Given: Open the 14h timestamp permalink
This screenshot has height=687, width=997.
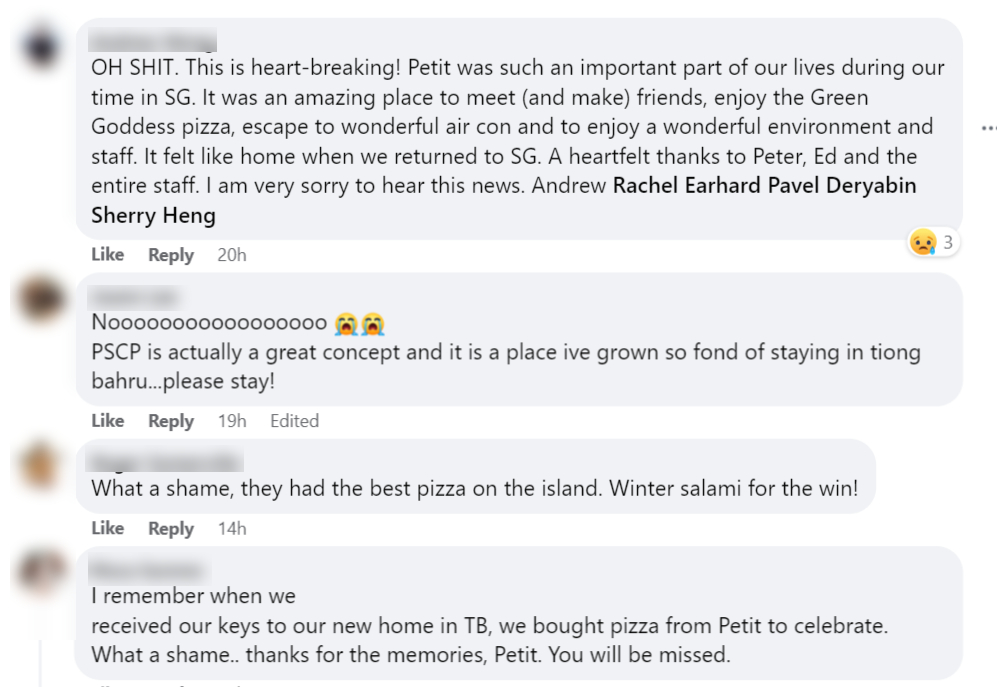Looking at the screenshot, I should pyautogui.click(x=232, y=528).
